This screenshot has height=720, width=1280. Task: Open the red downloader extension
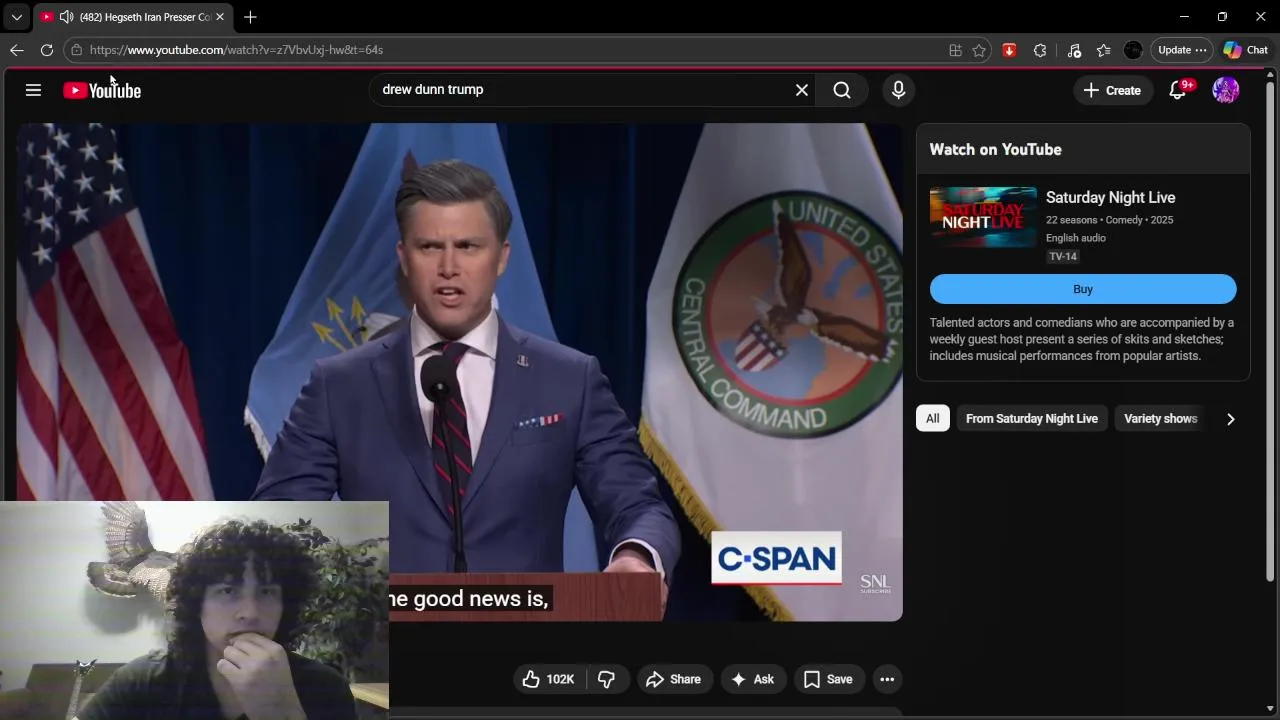coord(1010,50)
